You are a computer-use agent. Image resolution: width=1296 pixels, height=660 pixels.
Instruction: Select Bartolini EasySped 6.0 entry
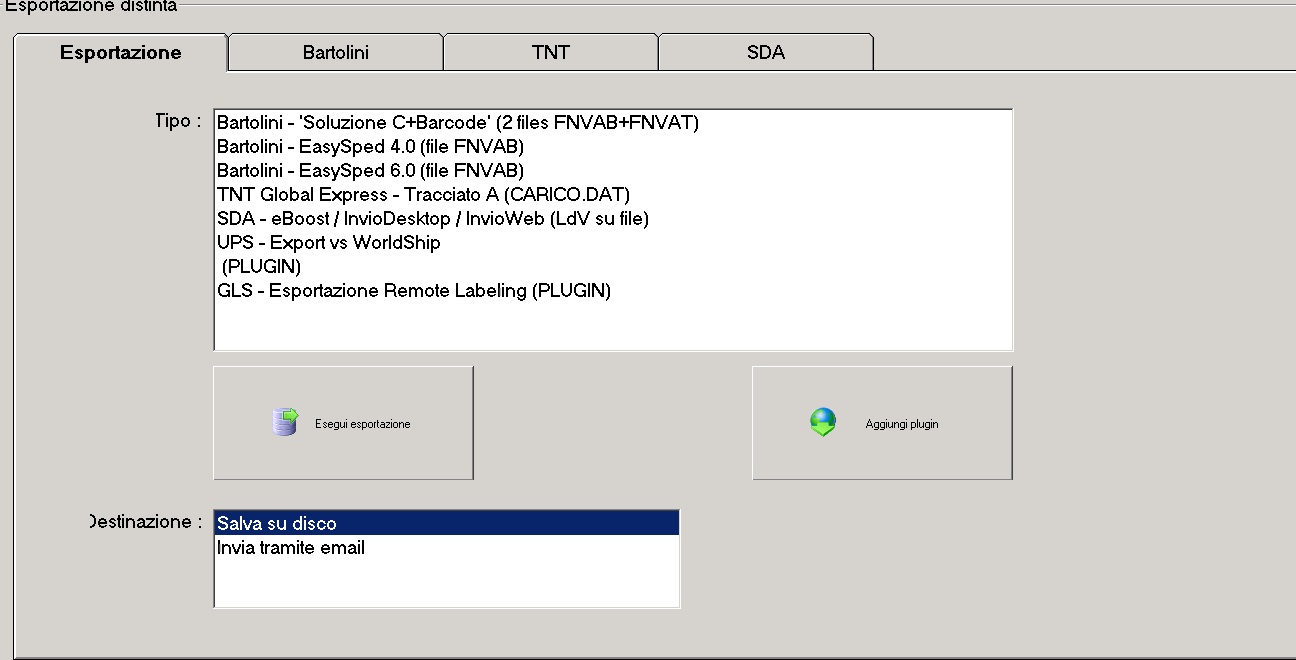[x=613, y=171]
